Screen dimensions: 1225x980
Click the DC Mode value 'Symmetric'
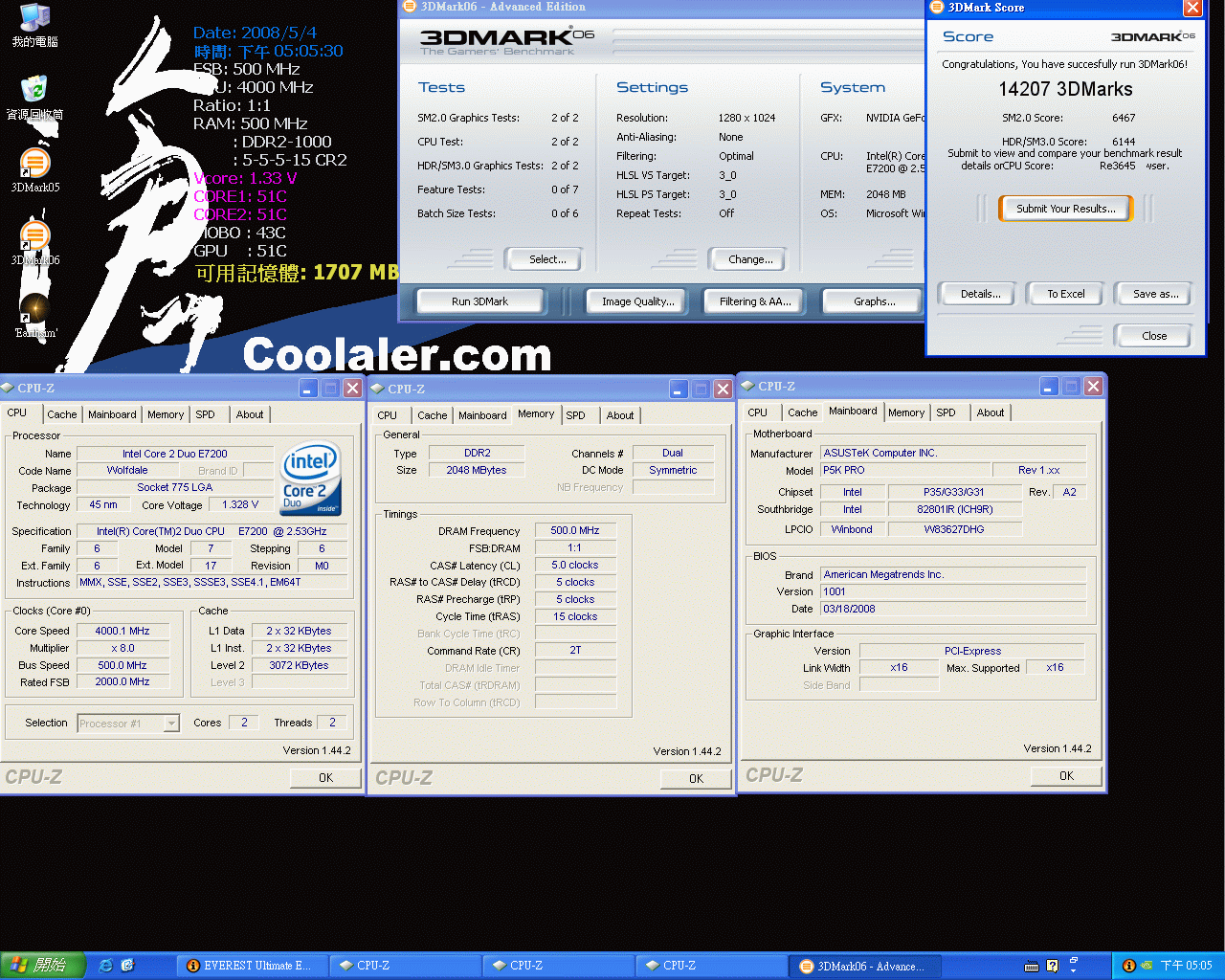click(673, 470)
